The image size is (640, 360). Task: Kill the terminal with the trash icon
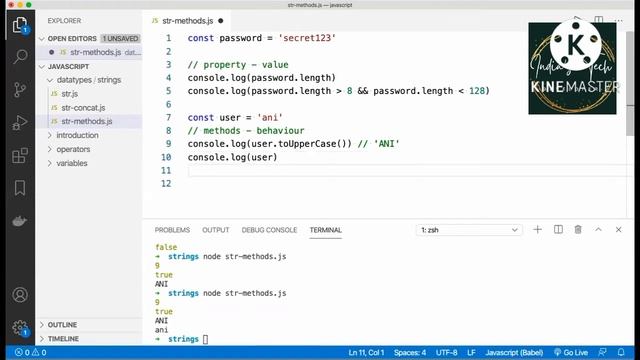tap(578, 230)
